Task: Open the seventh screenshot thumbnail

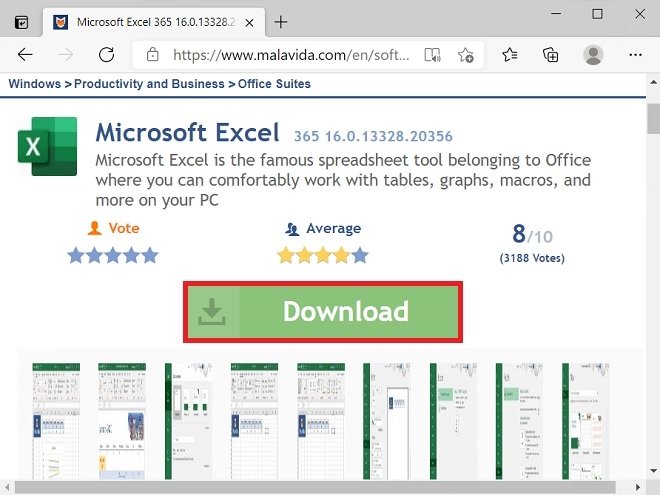Action: click(x=453, y=421)
